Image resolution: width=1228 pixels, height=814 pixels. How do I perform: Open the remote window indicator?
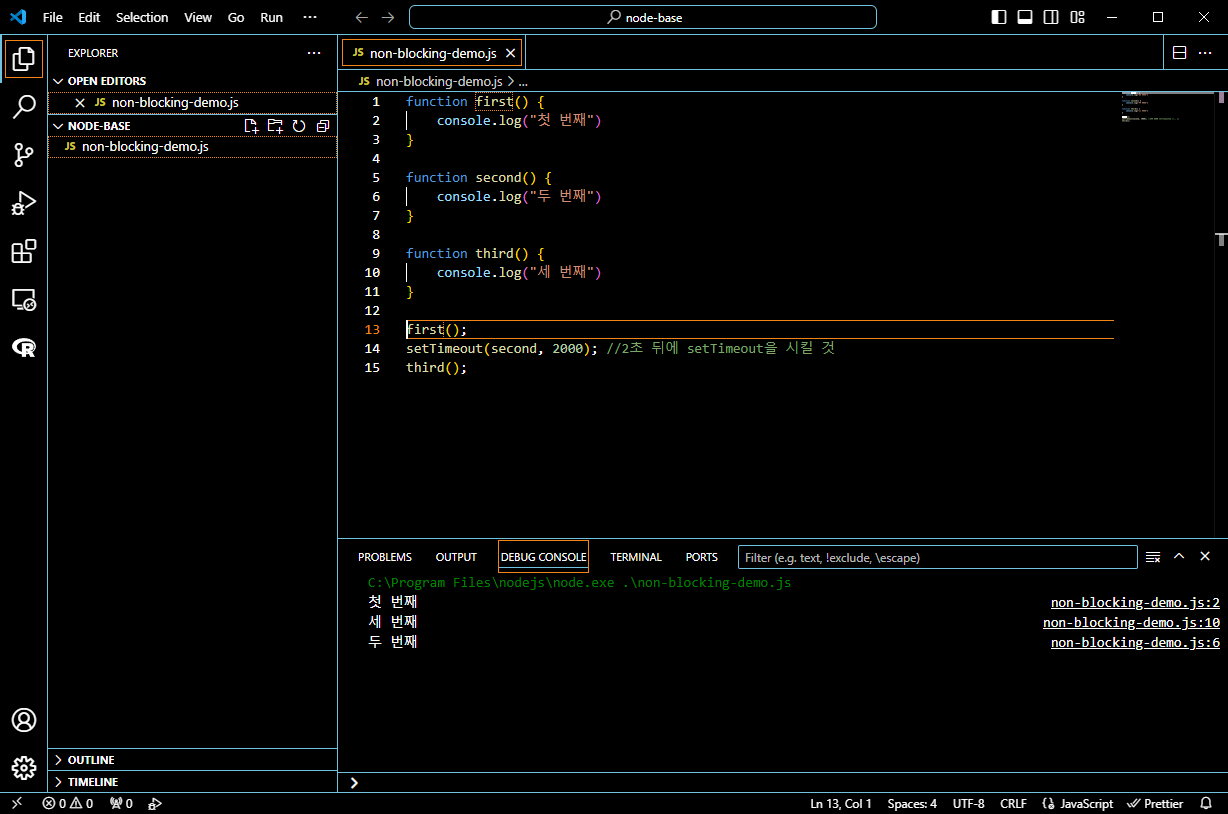click(x=17, y=804)
